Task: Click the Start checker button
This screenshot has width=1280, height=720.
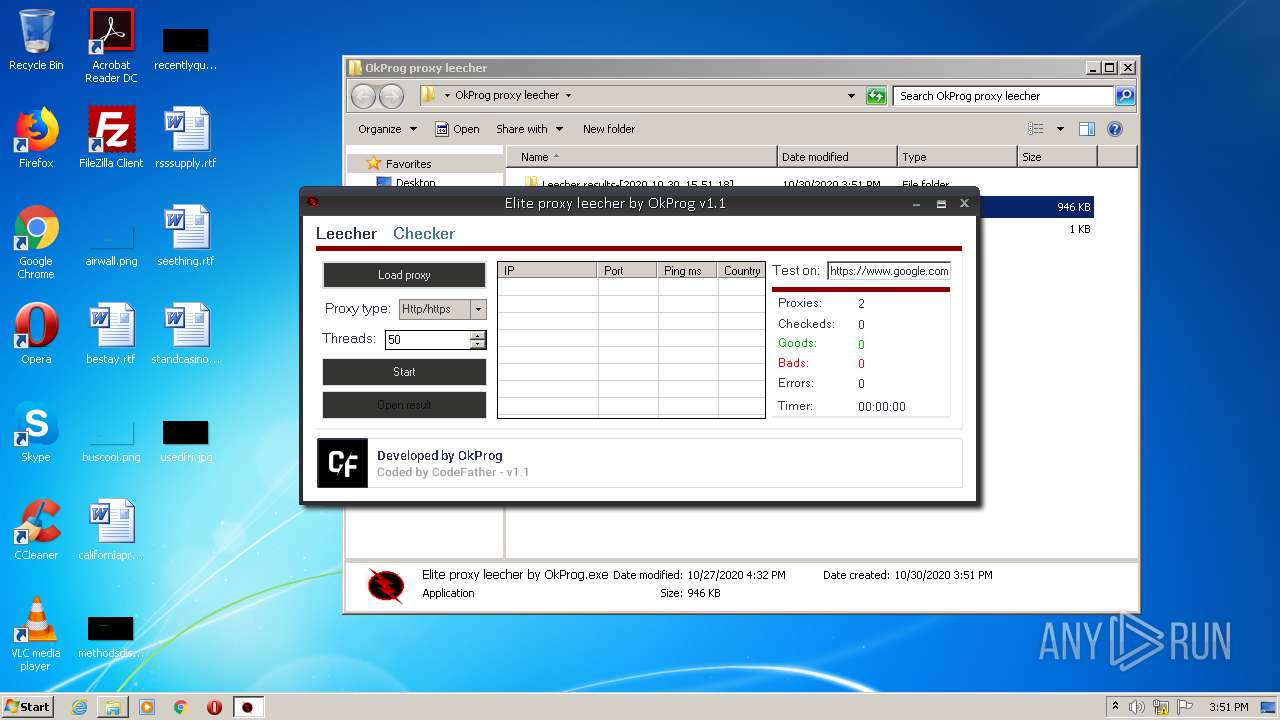Action: pyautogui.click(x=404, y=371)
